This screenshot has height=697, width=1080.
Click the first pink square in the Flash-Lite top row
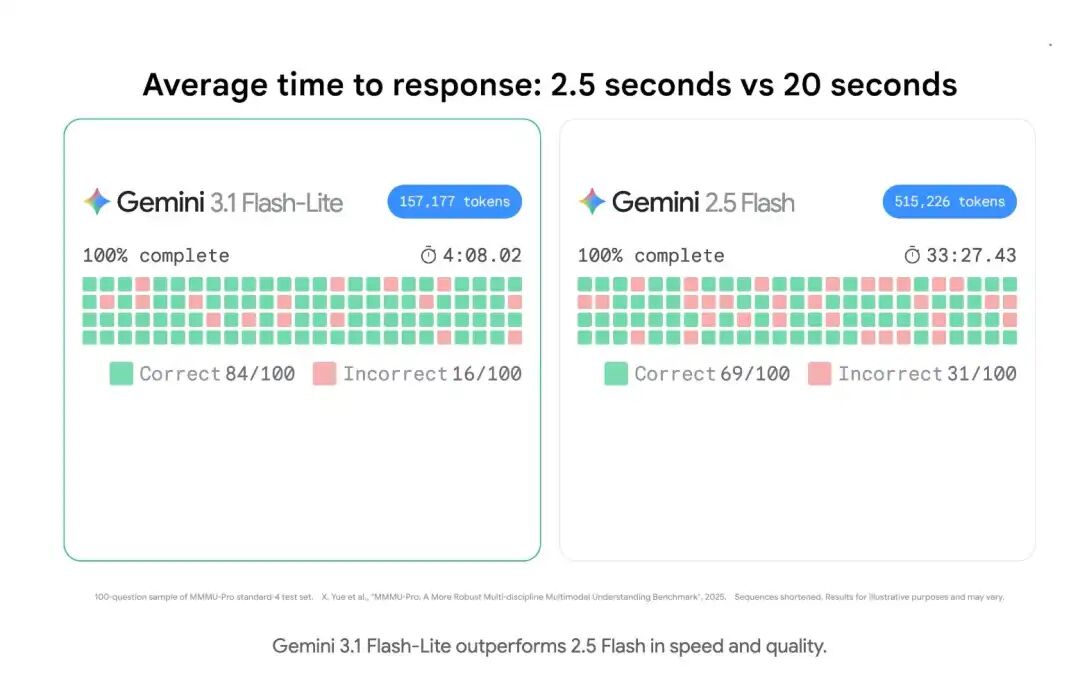pos(143,284)
